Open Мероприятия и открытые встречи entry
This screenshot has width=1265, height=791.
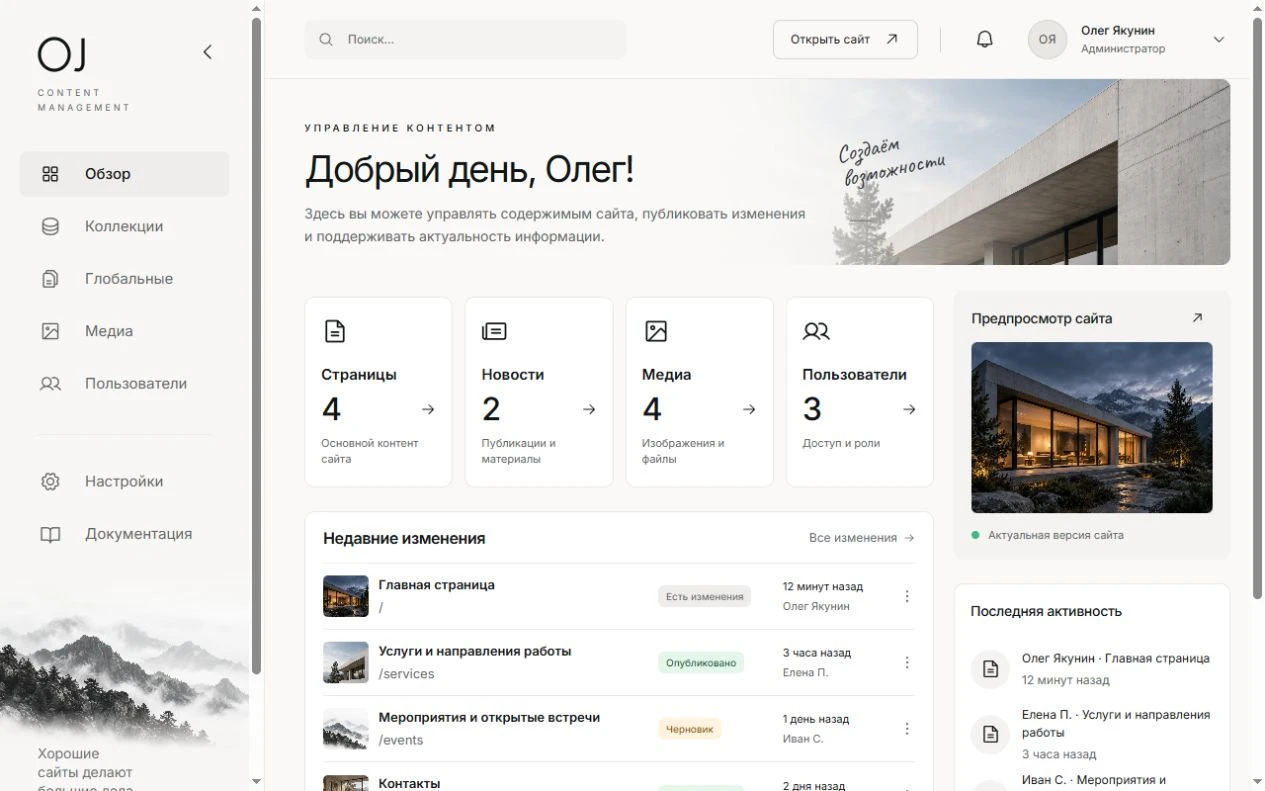(x=489, y=718)
